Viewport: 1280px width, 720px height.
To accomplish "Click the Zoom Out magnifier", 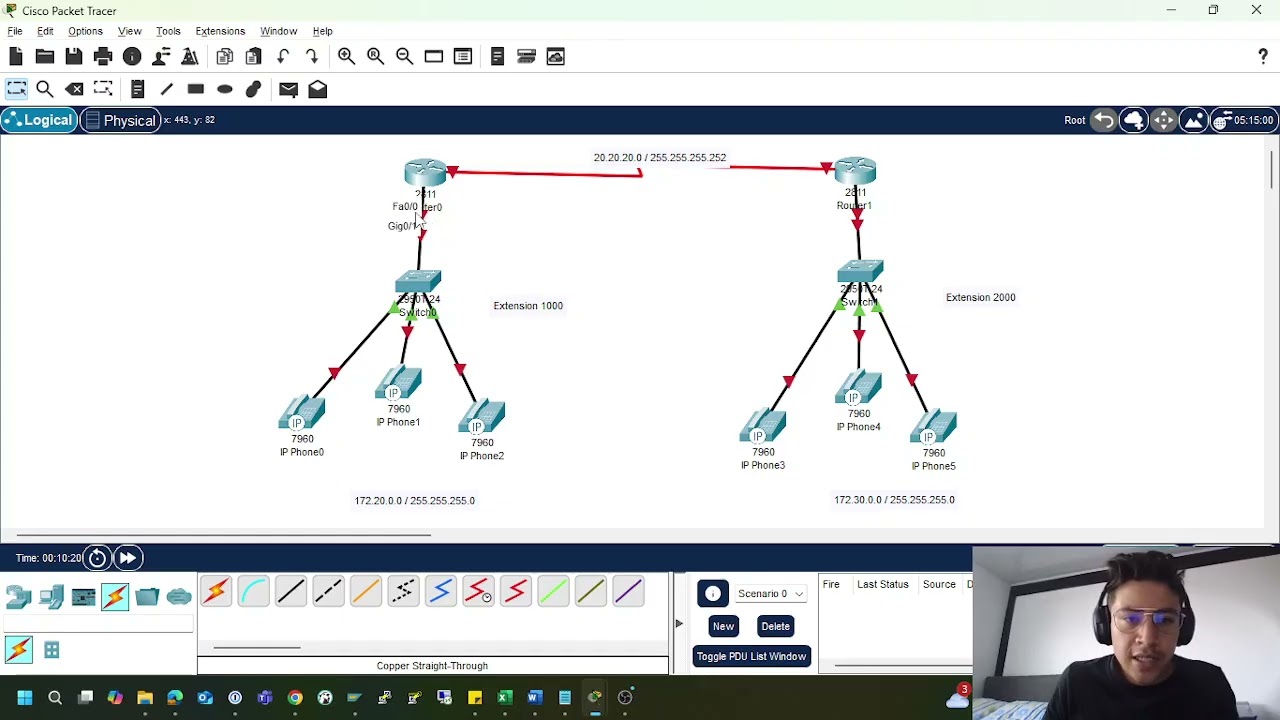I will pyautogui.click(x=404, y=57).
